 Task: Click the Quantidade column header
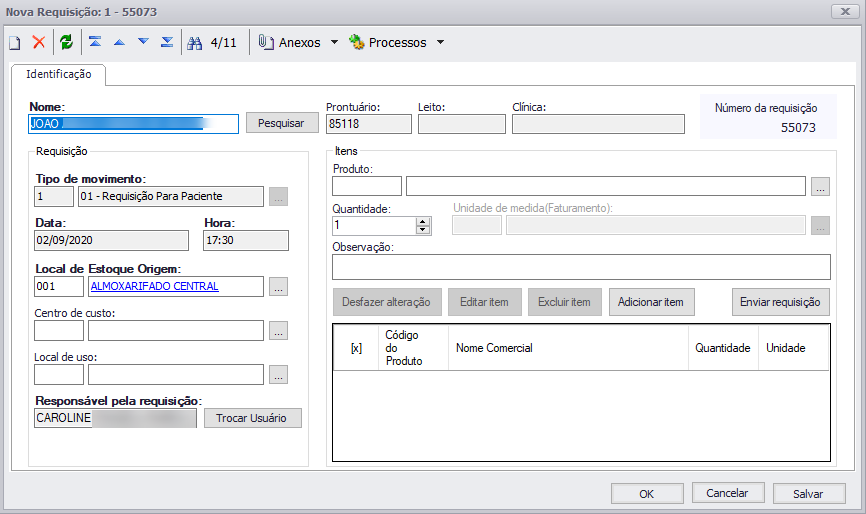pyautogui.click(x=723, y=348)
